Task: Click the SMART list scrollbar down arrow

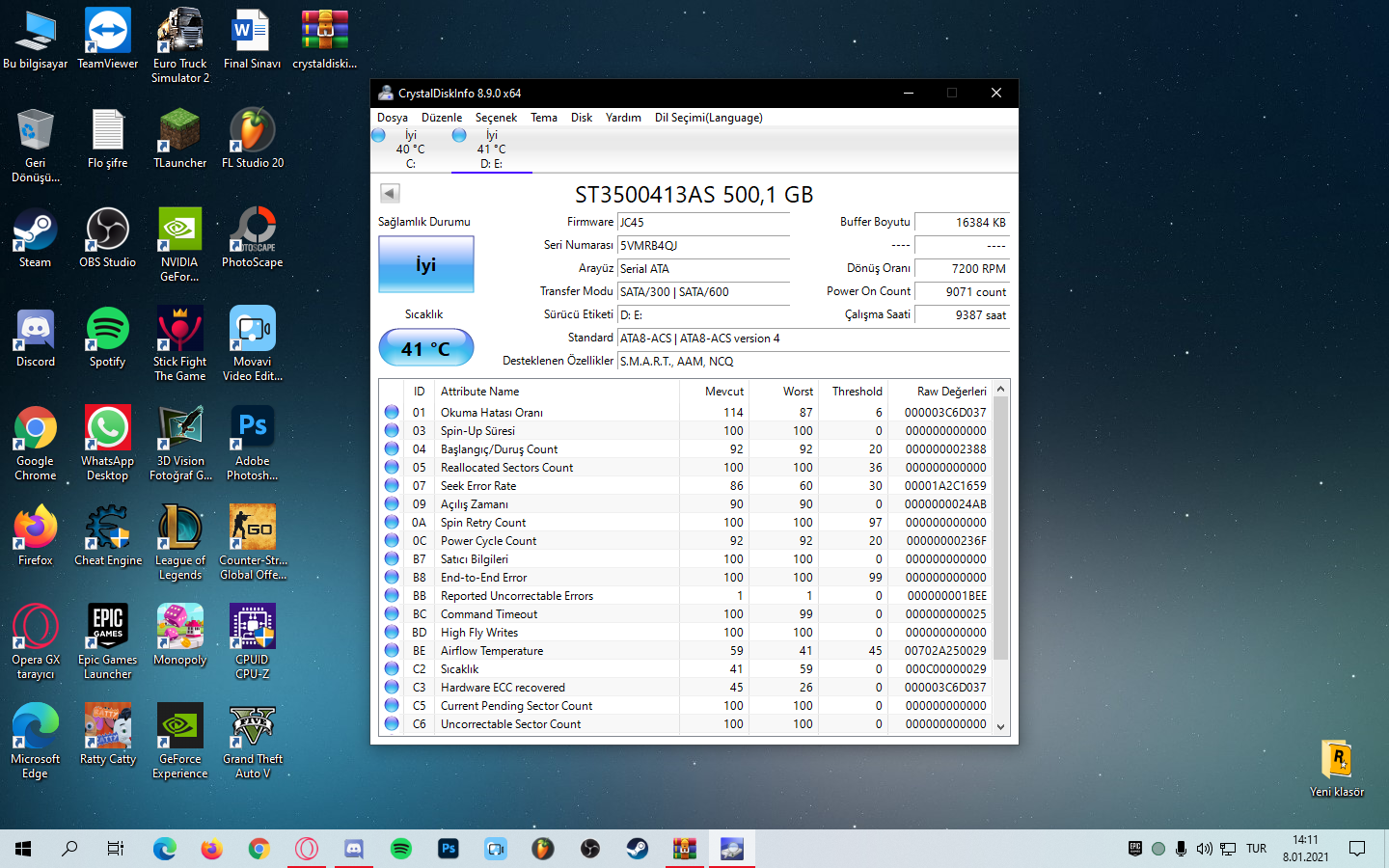Action: [x=1000, y=726]
